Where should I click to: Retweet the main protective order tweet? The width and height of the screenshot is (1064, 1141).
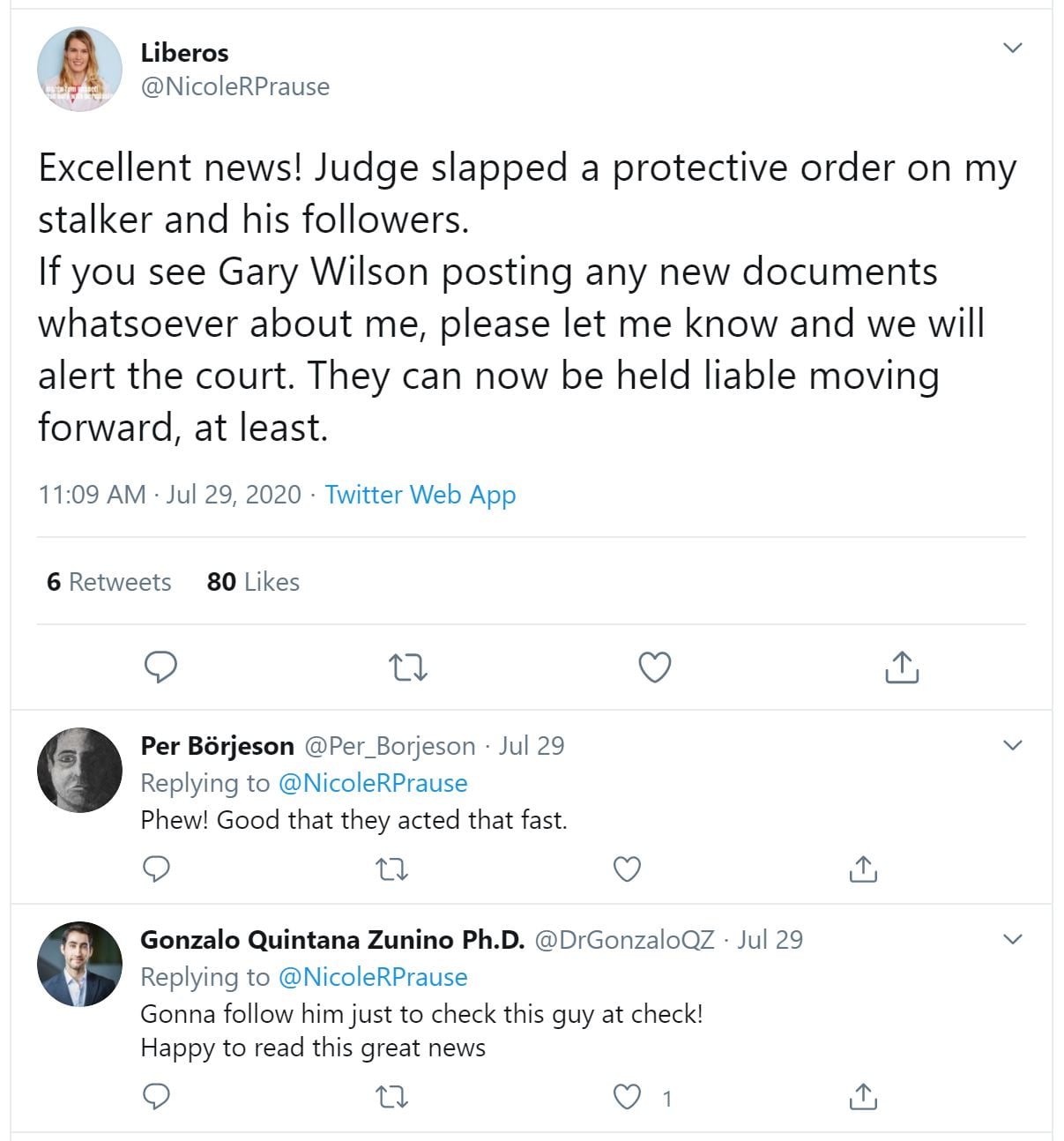point(408,667)
